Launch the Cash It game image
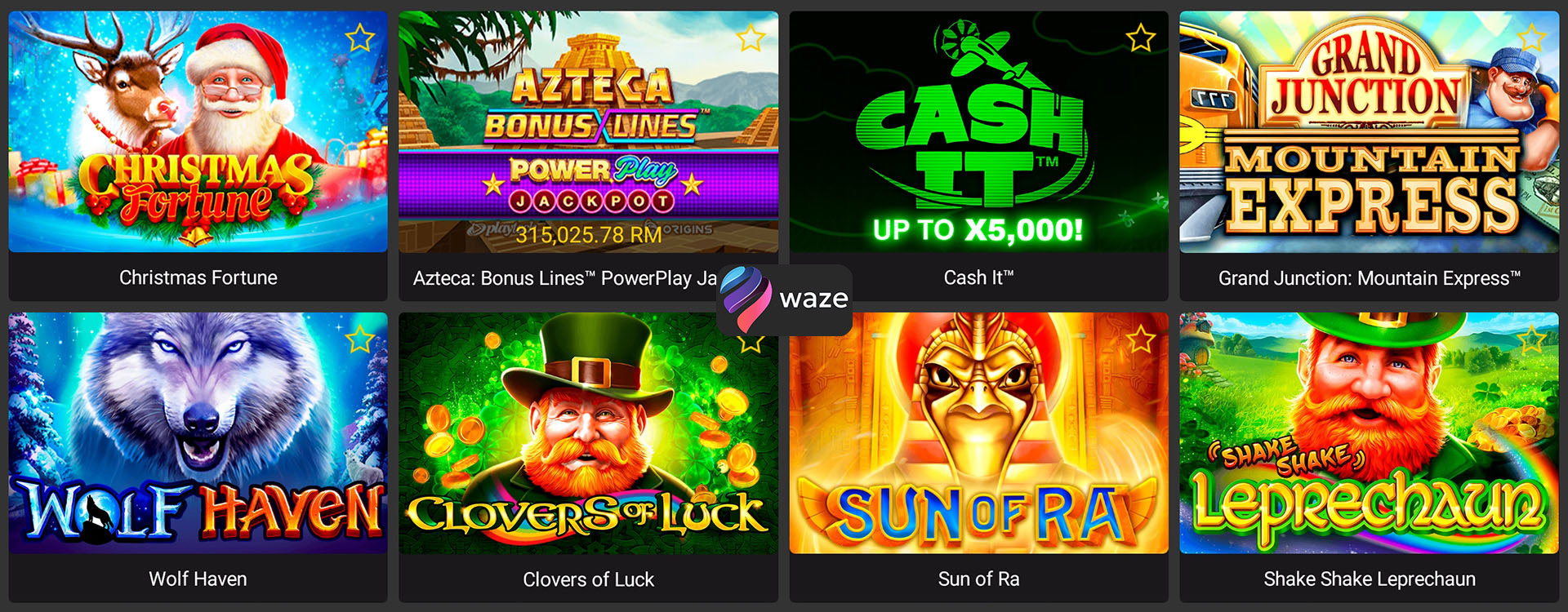Screen dimensions: 1568x612 978,131
